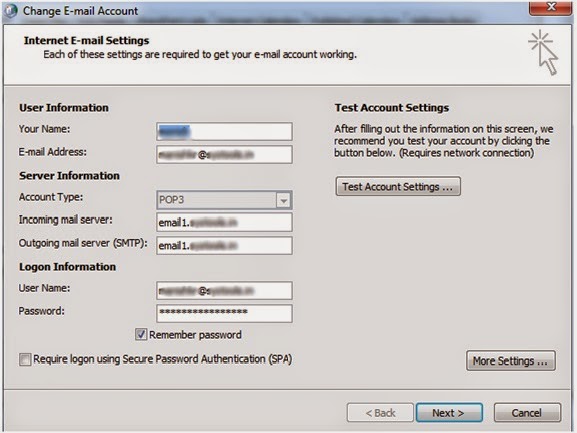Viewport: 577px width, 433px height.
Task: Click the 'Remember password' label text
Action: (x=195, y=335)
